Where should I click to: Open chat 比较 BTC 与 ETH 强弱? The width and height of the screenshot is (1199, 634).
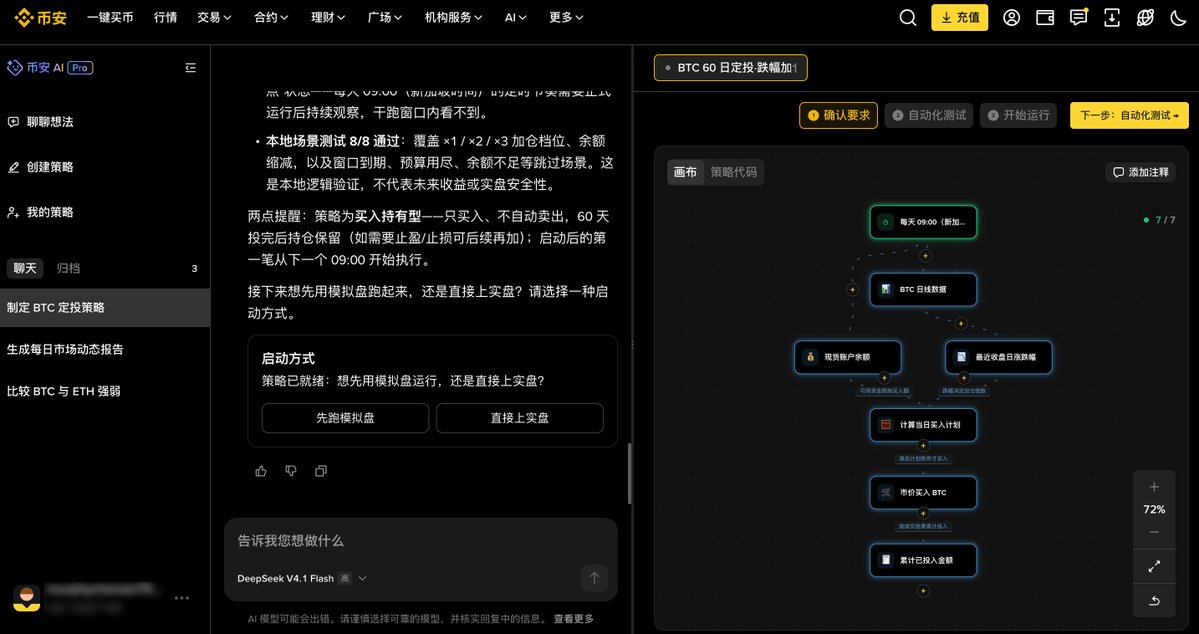click(105, 392)
